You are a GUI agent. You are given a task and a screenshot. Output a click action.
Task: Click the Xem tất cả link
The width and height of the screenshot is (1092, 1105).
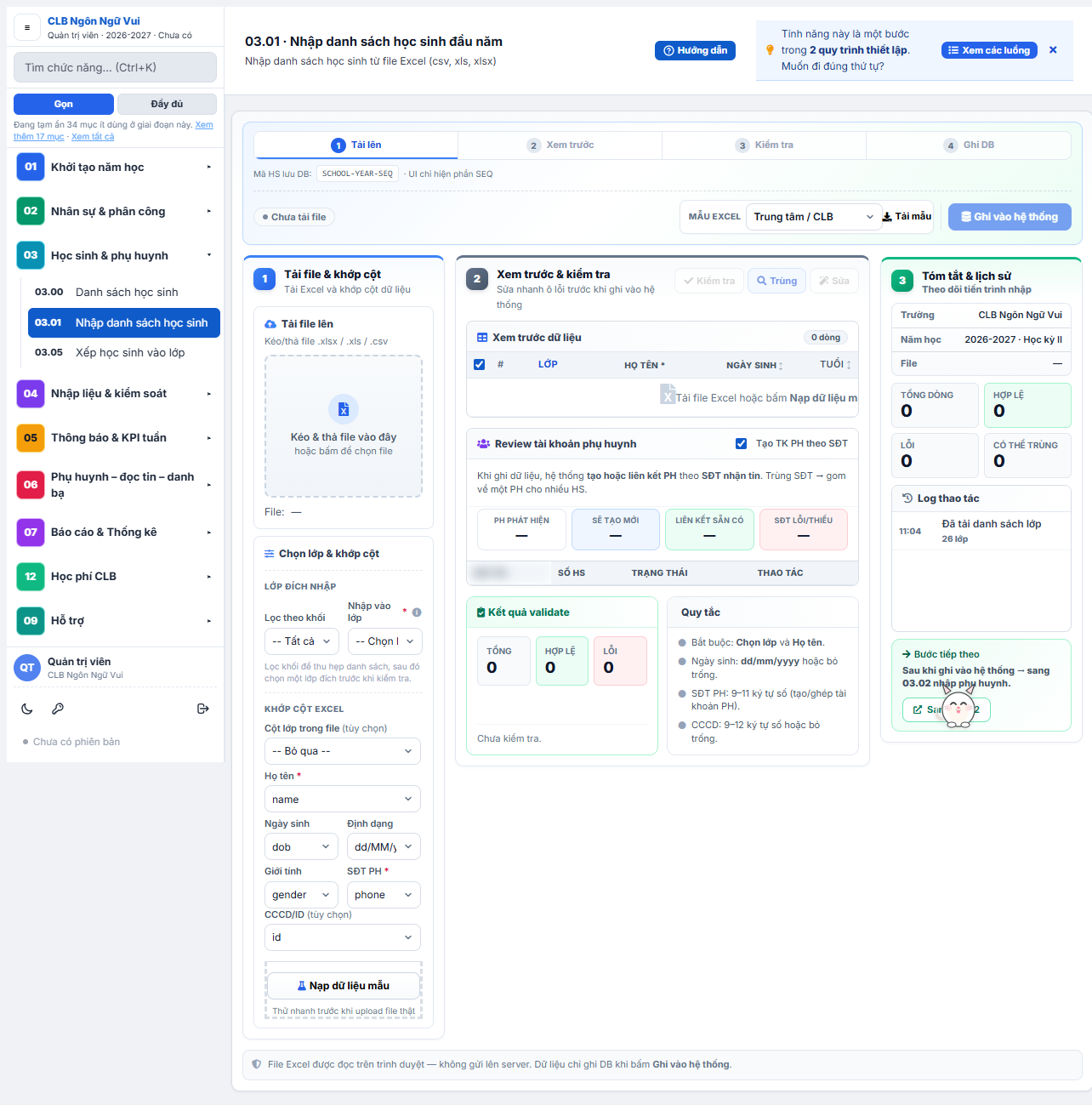click(x=93, y=136)
